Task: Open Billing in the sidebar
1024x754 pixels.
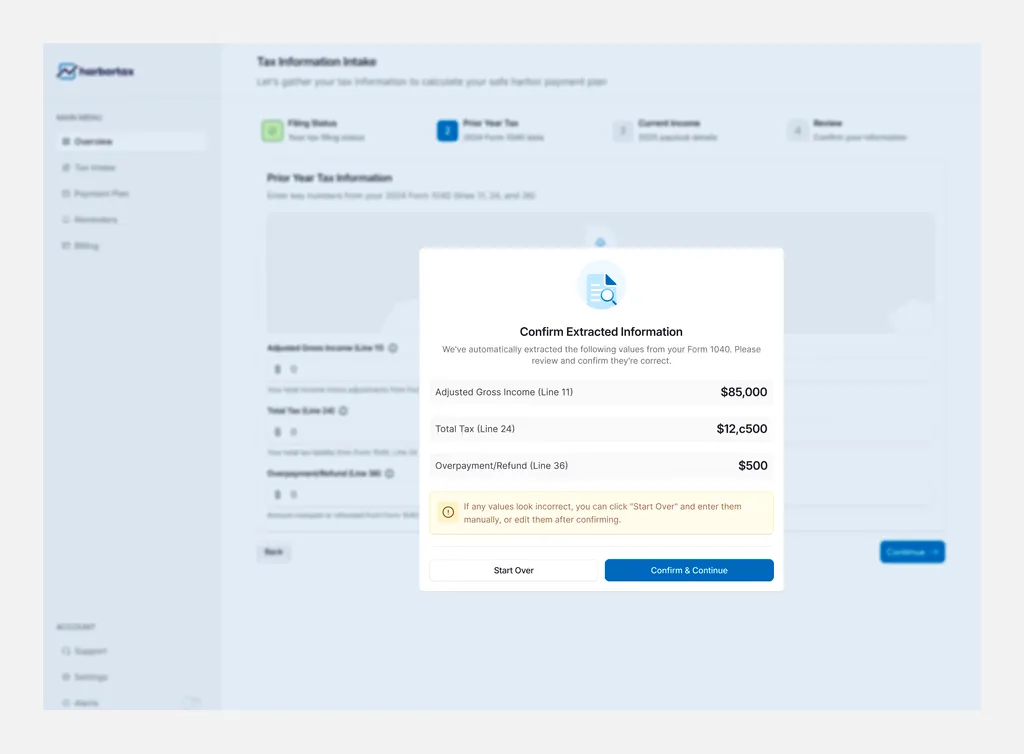Action: (131, 246)
